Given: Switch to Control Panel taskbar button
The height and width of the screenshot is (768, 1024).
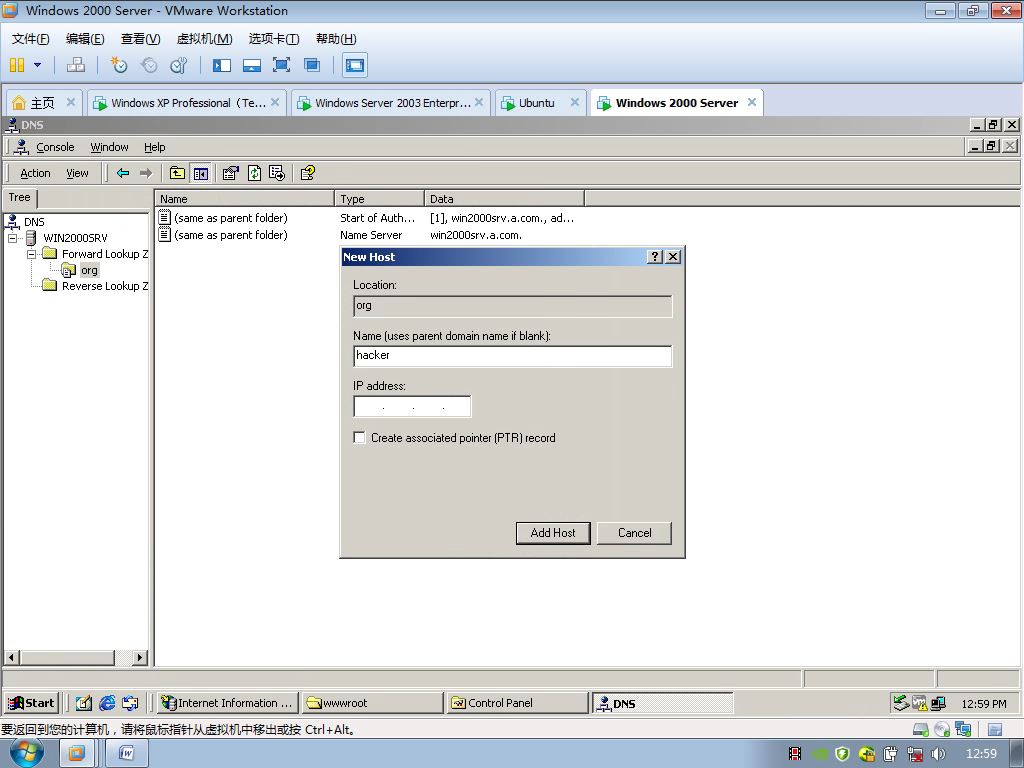Looking at the screenshot, I should [517, 703].
